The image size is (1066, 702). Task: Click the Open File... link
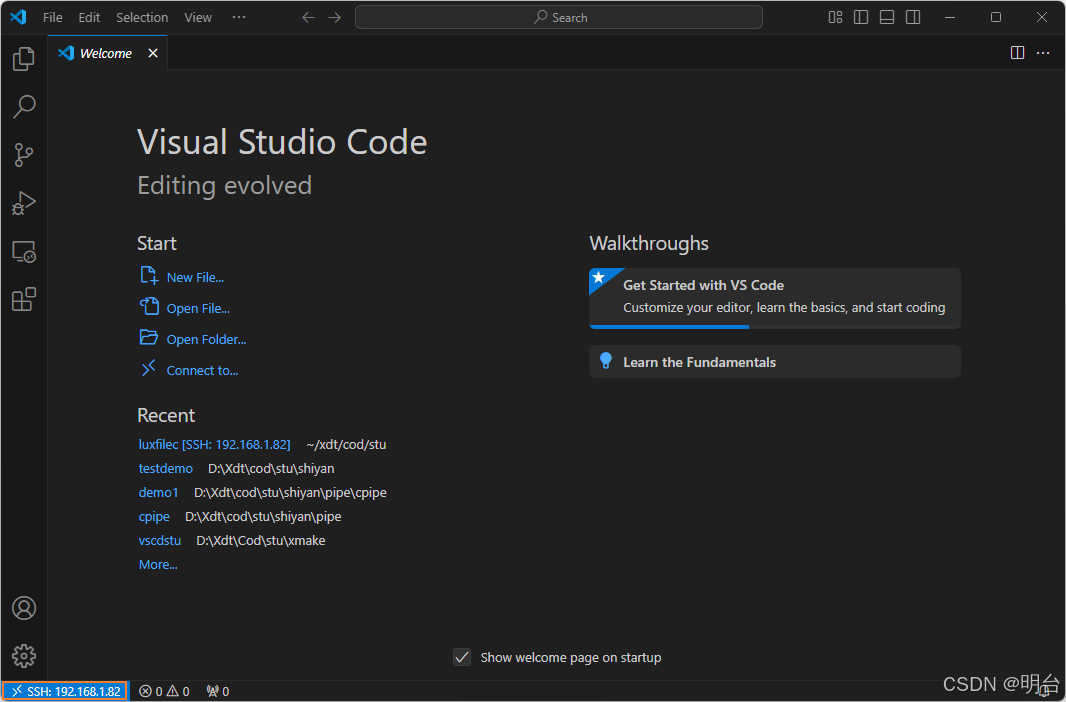pyautogui.click(x=198, y=309)
